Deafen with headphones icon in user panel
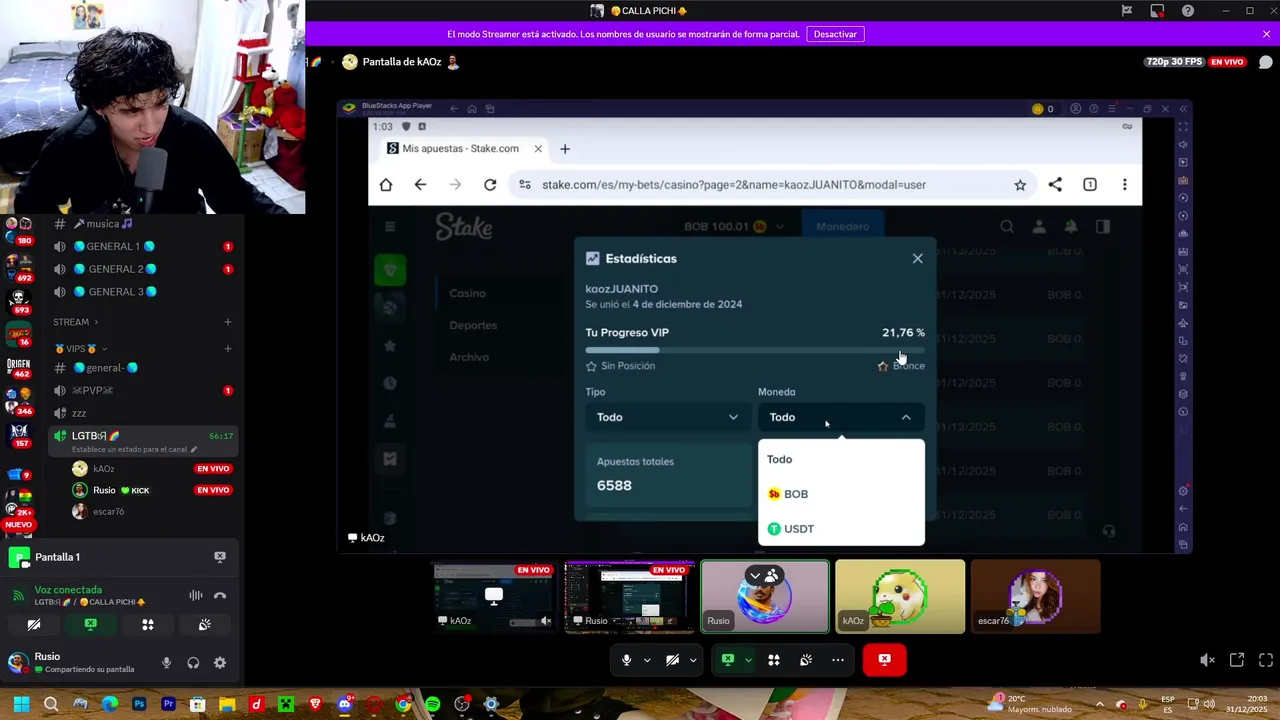 pyautogui.click(x=193, y=663)
